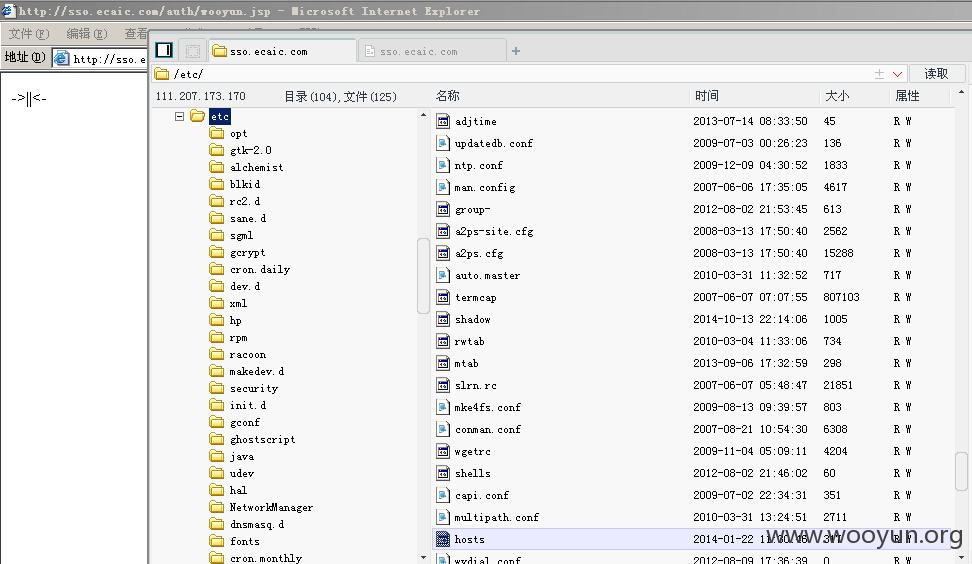Screen dimensions: 972x564
Task: Select the termcap file icon
Action: (x=443, y=297)
